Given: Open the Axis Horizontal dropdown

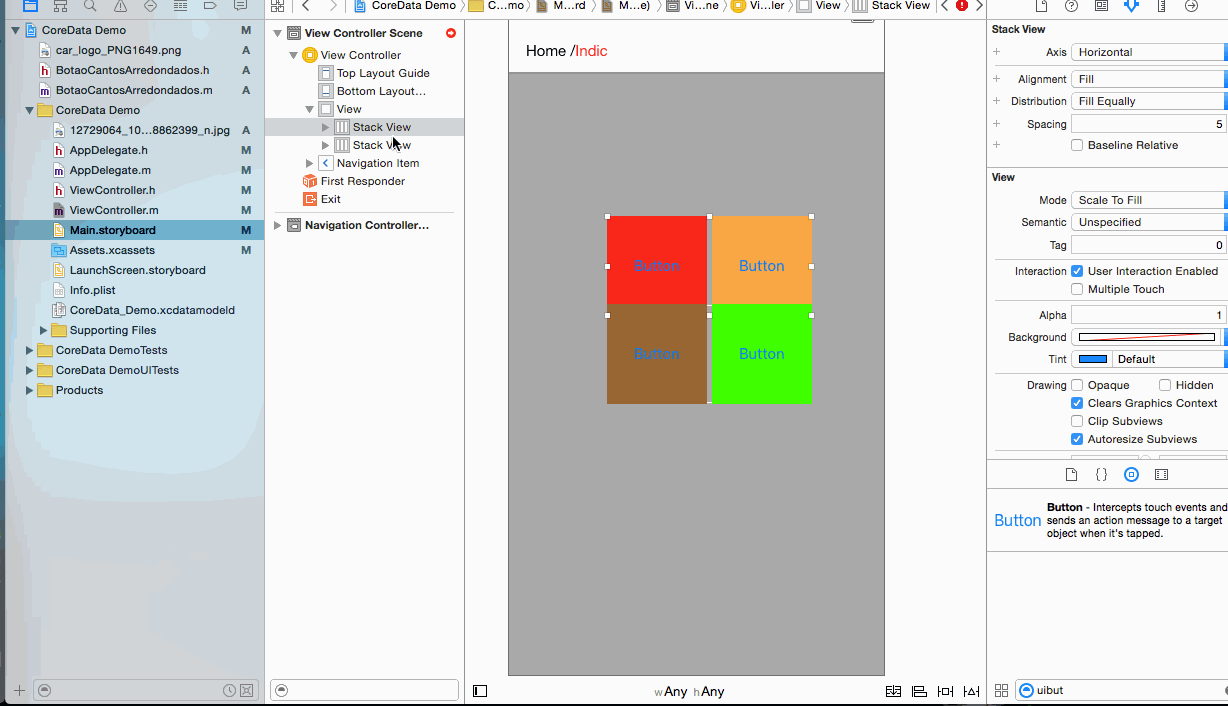Looking at the screenshot, I should pos(1149,52).
